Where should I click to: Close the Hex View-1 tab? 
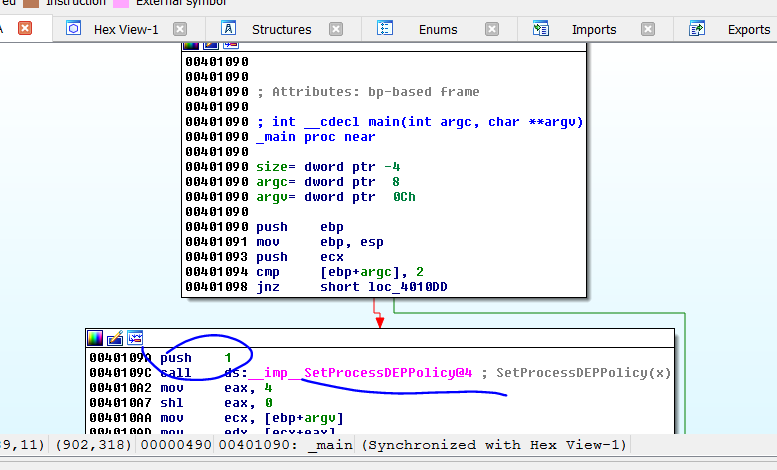tap(180, 29)
